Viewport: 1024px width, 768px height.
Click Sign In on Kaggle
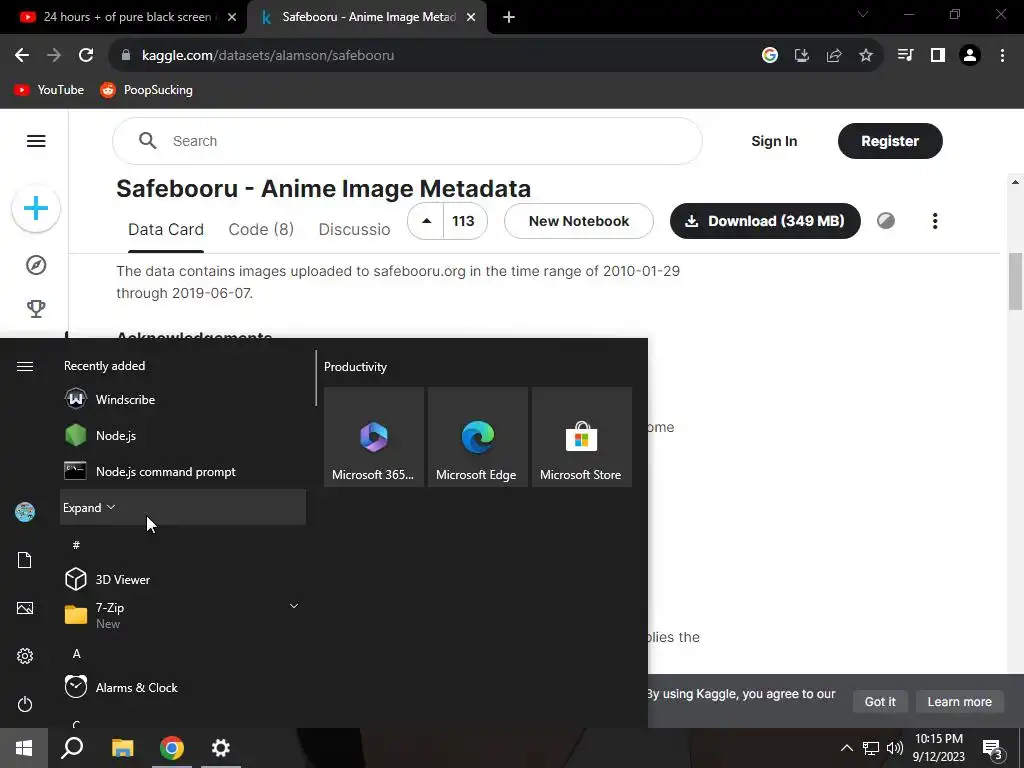tap(774, 141)
